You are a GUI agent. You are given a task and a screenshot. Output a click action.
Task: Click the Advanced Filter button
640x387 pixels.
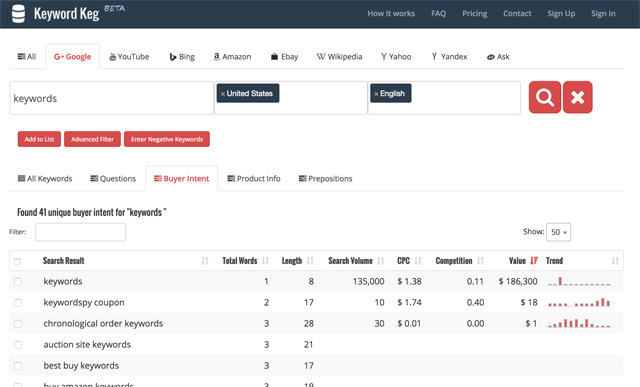coord(92,139)
